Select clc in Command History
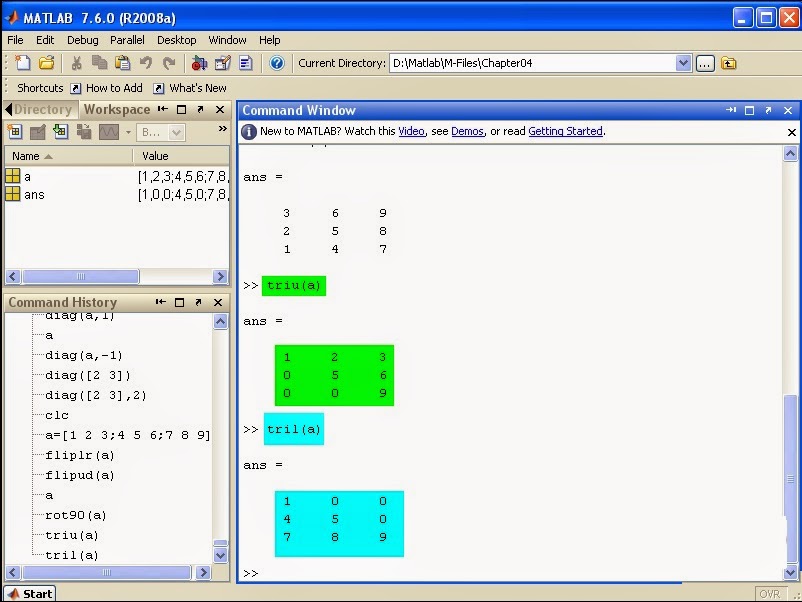This screenshot has width=802, height=602. 57,415
